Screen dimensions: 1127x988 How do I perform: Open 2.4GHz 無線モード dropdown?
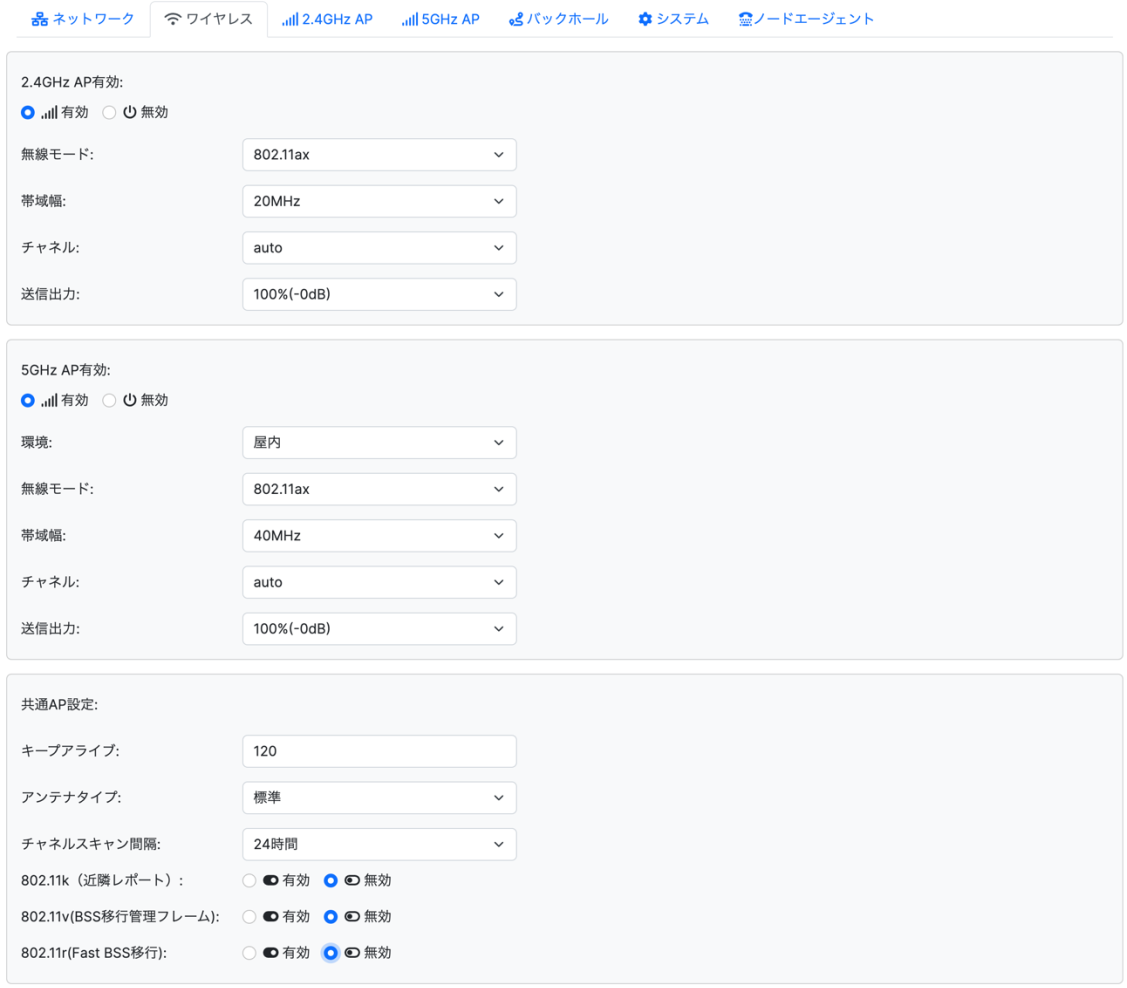[x=379, y=154]
